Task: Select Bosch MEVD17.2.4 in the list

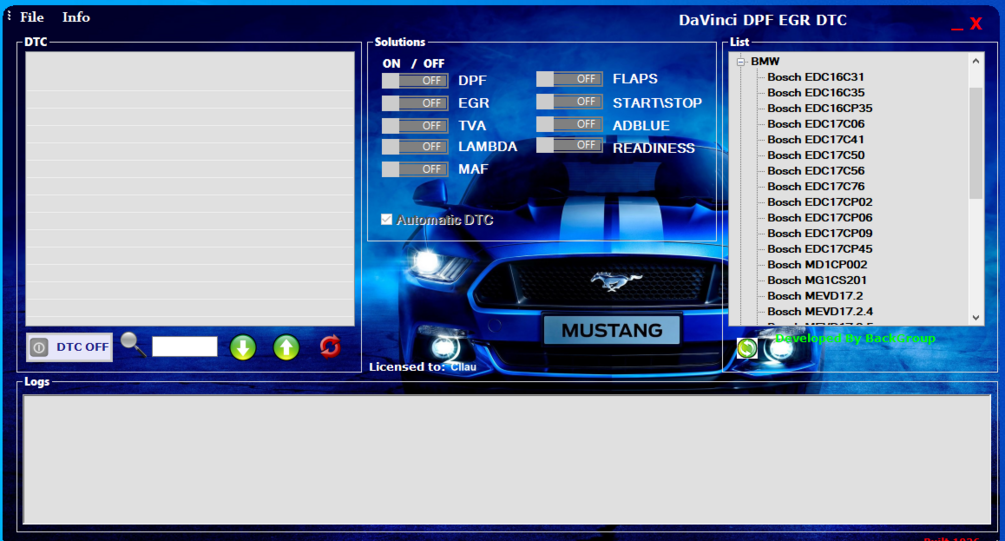Action: pos(820,312)
